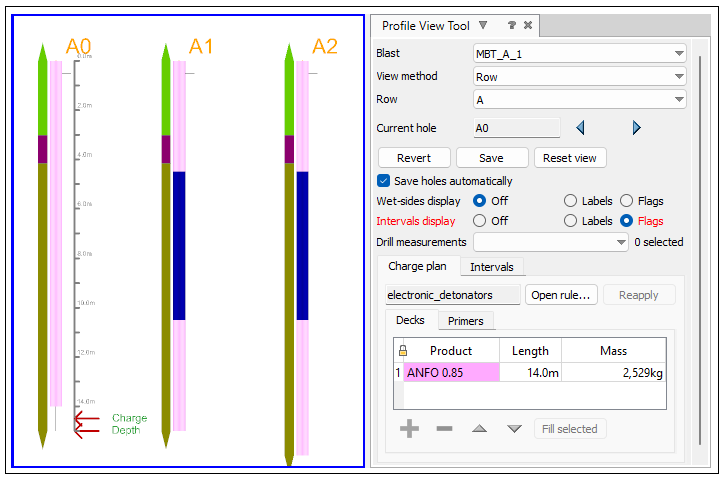Screen dimensions: 727x482
Task: Click the Current hole field A0
Action: (517, 128)
